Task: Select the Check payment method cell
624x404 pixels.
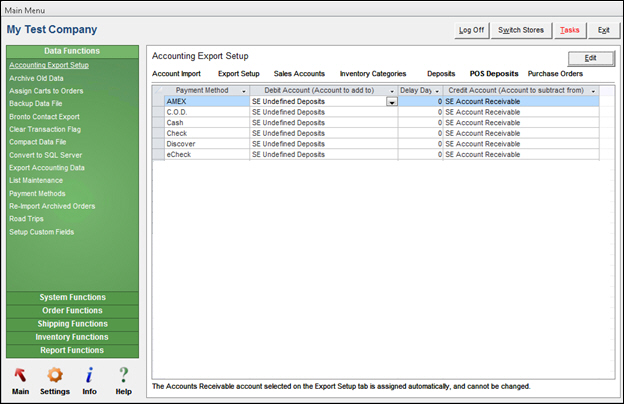Action: tap(207, 133)
